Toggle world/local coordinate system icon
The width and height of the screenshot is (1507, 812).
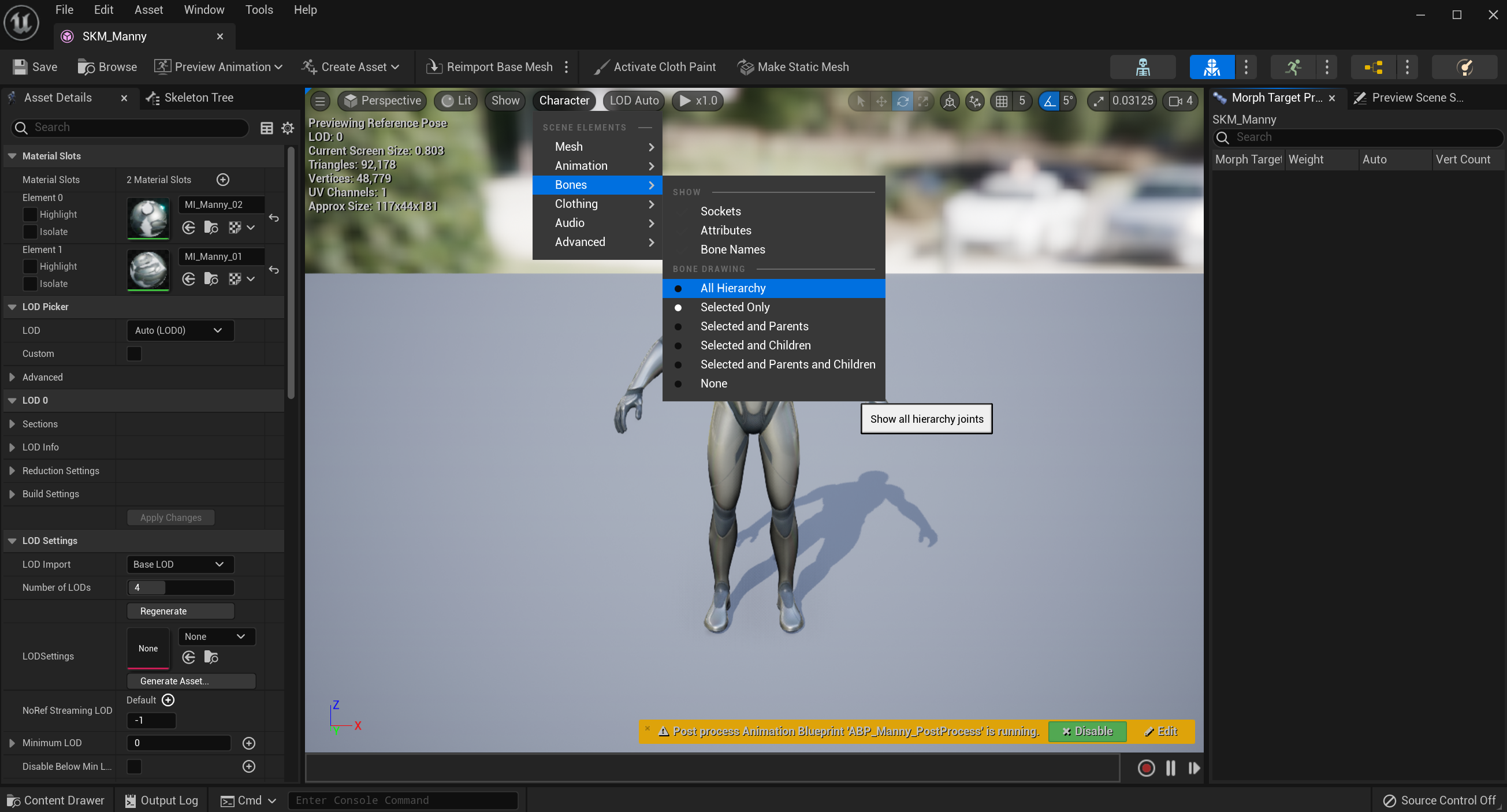[x=950, y=100]
